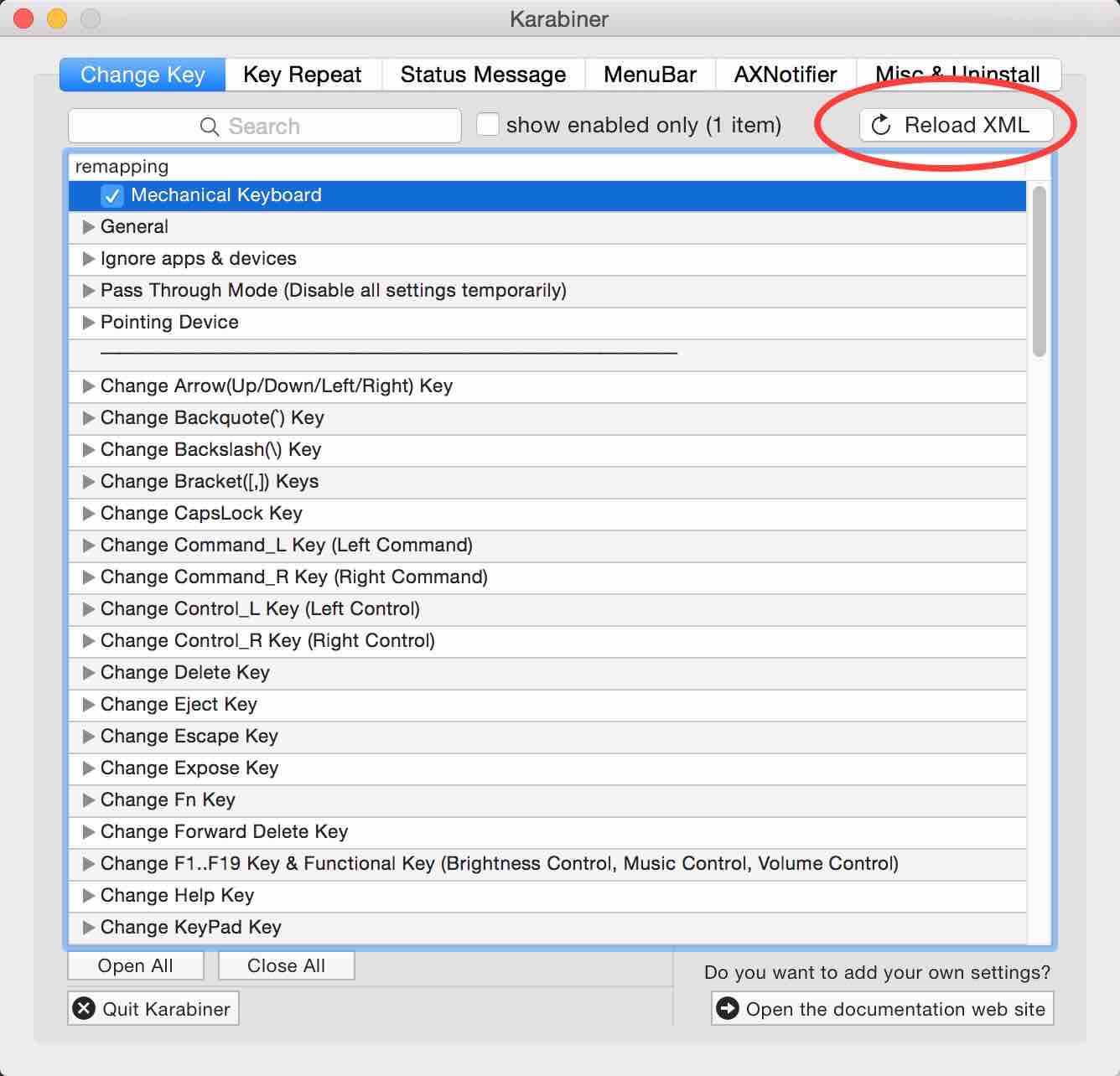Click into the Search field

point(265,126)
